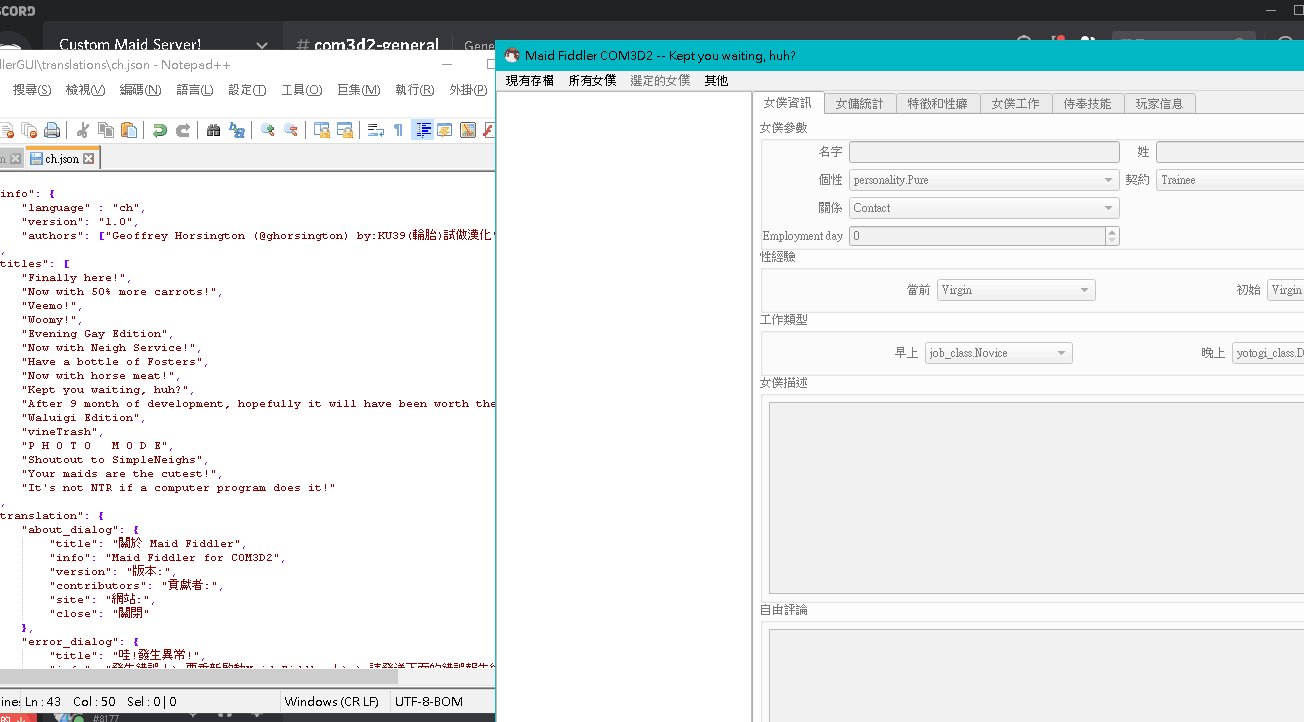Switch to the 特徵和性癖 tab

[x=937, y=103]
